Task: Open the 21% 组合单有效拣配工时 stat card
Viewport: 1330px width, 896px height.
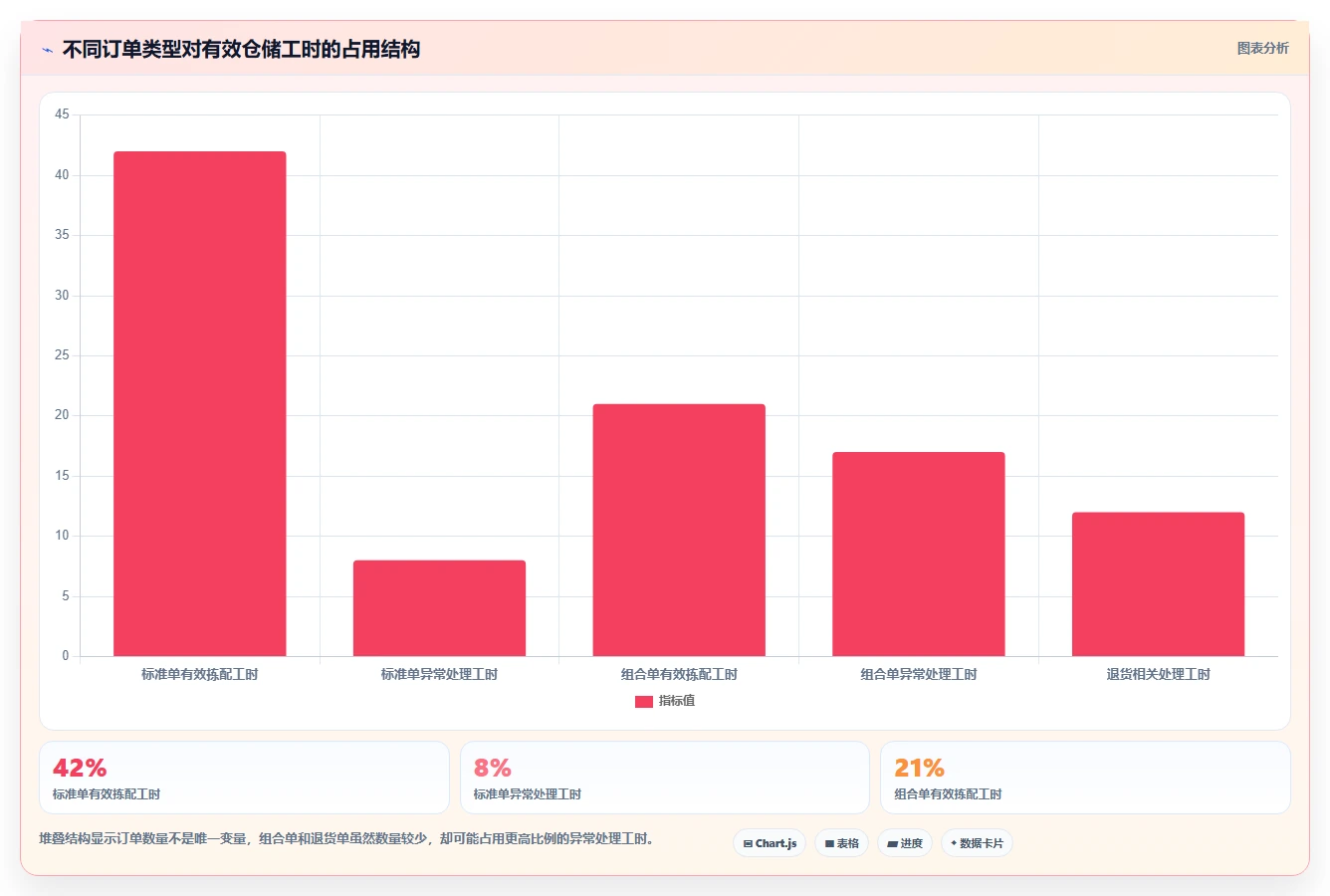Action: click(1085, 778)
